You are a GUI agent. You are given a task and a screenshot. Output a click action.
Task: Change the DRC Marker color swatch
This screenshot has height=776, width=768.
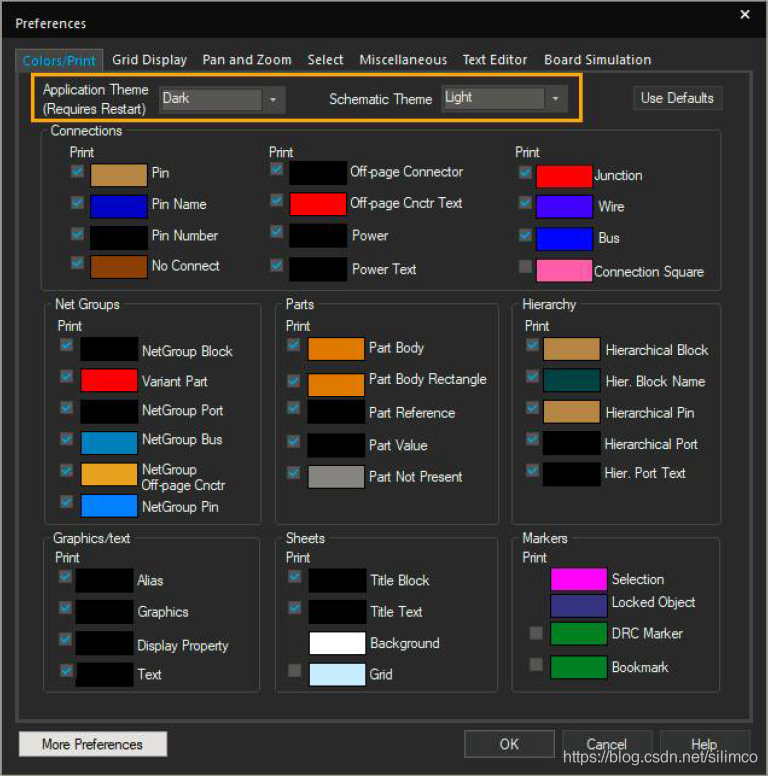(x=578, y=634)
